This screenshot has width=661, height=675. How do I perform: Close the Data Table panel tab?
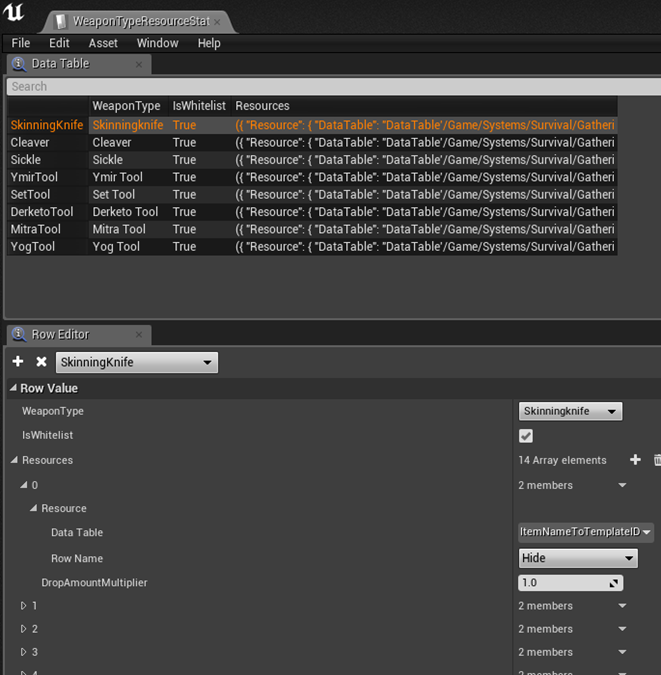(139, 64)
